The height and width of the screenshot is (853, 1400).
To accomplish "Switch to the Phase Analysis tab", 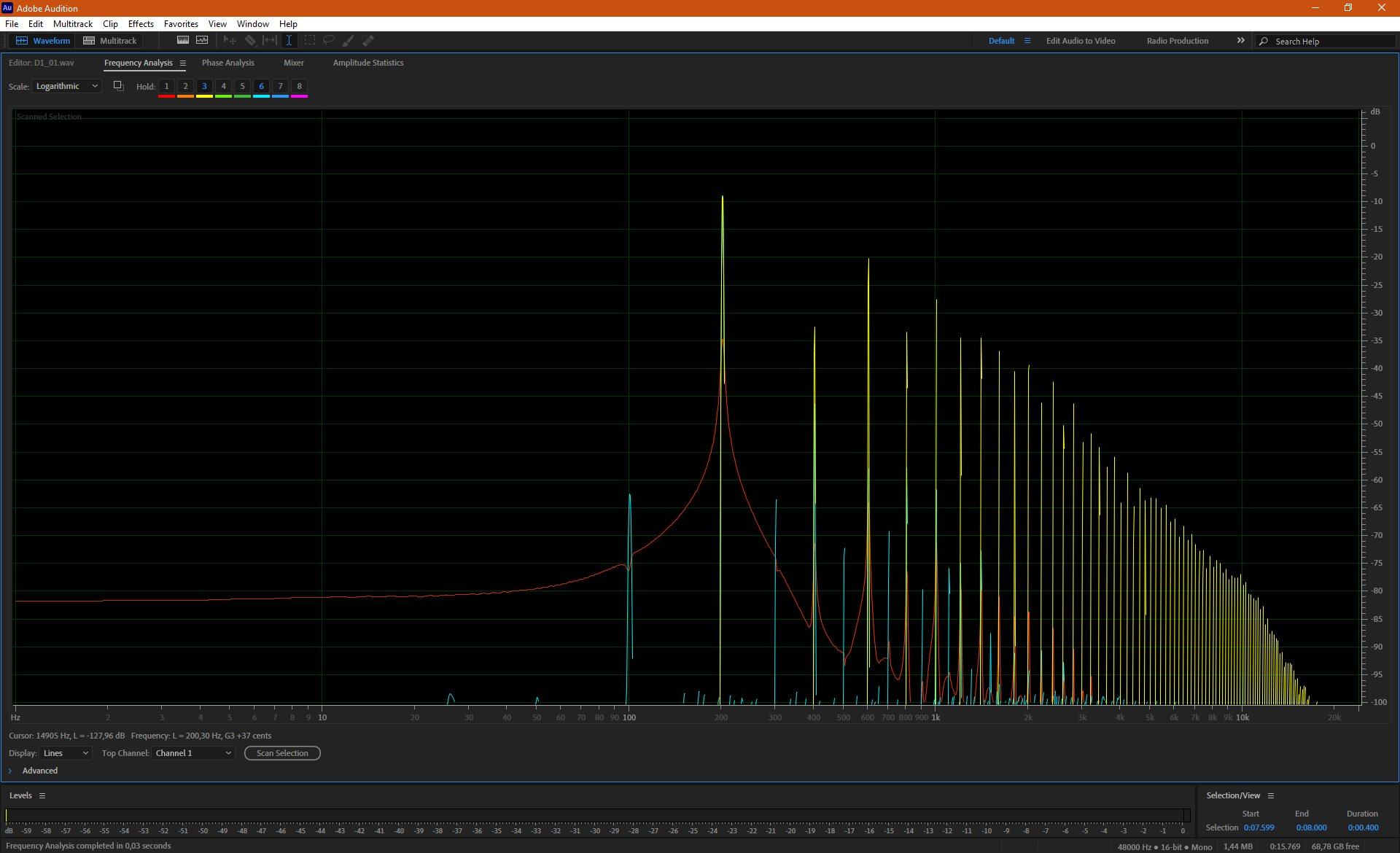I will [227, 63].
